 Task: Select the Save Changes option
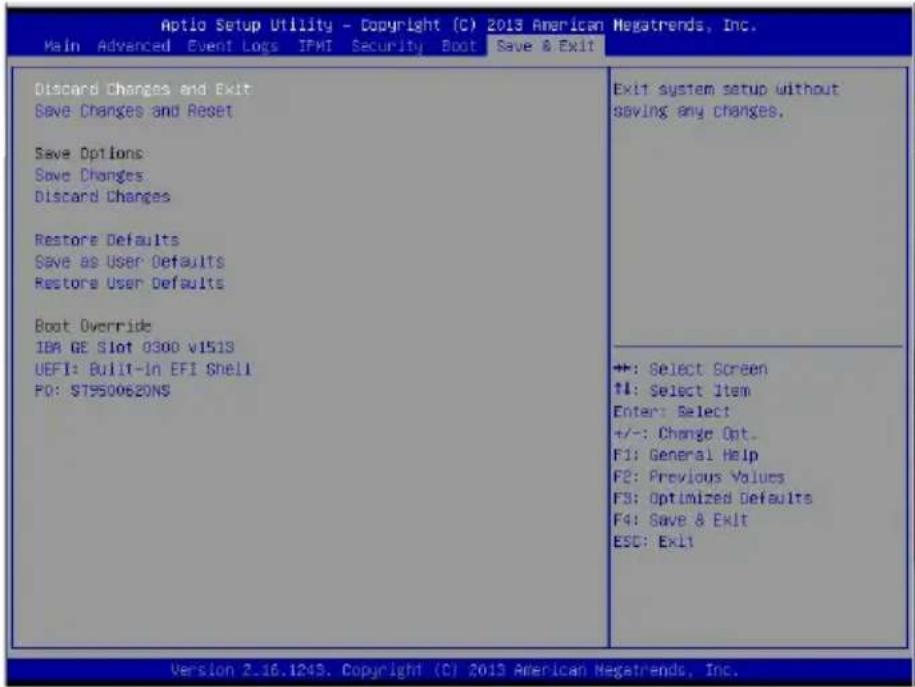tap(89, 175)
